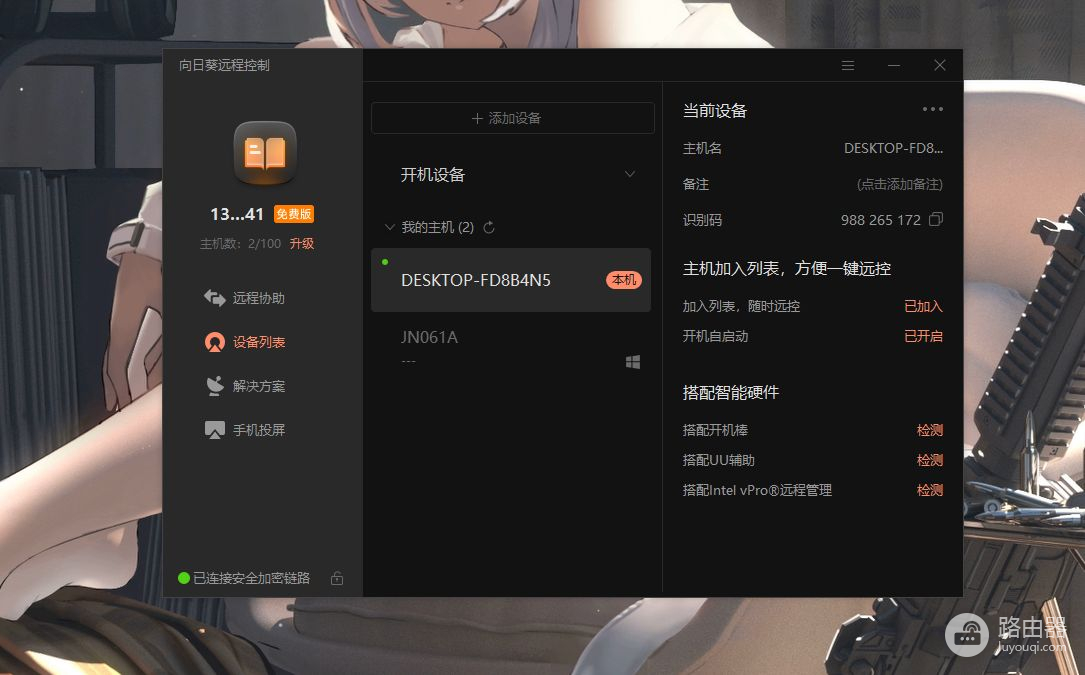Screen dimensions: 1085x675
Task: Open 手机投屏 in the sidebar
Action: pos(244,430)
